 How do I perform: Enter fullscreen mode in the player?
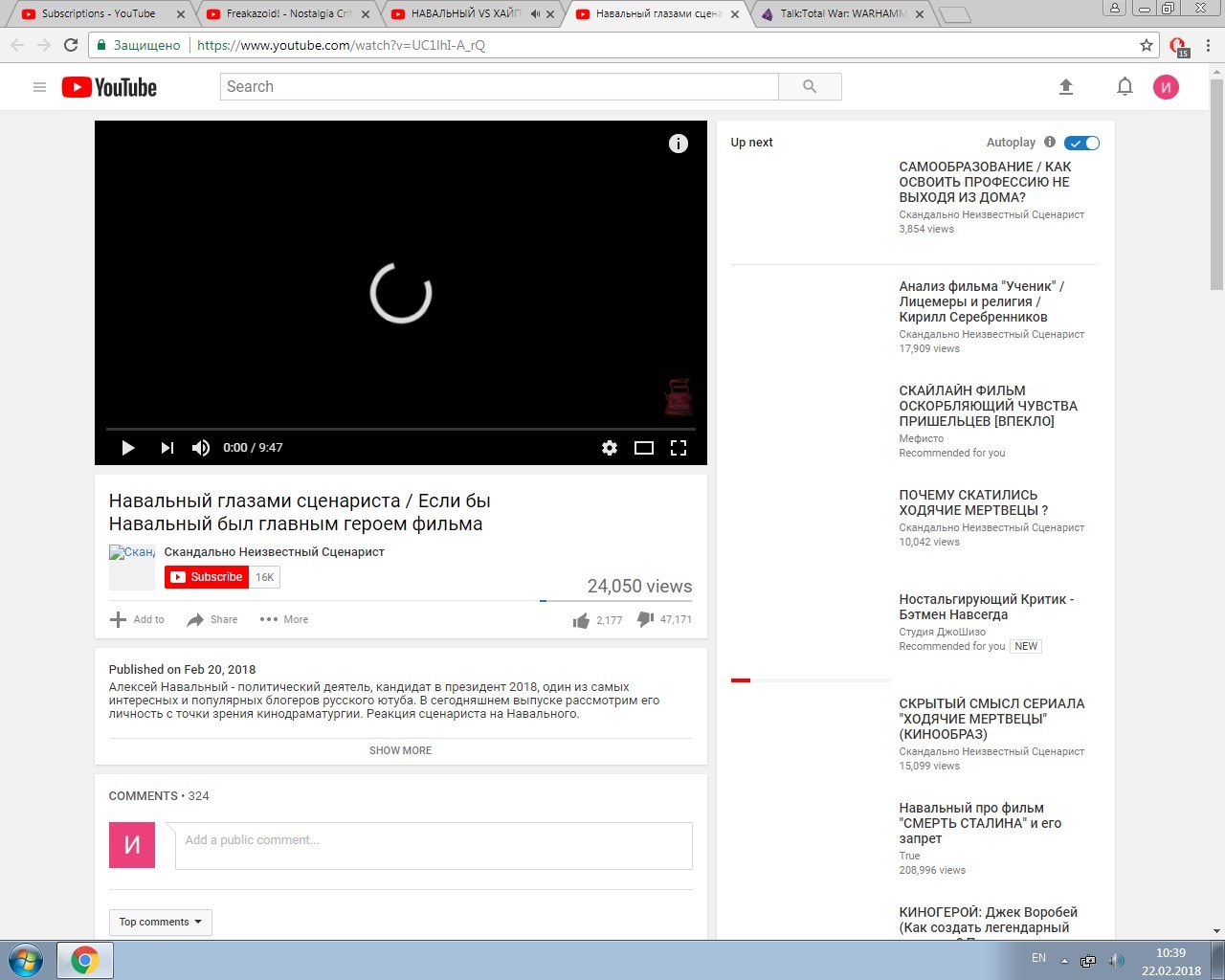(679, 448)
